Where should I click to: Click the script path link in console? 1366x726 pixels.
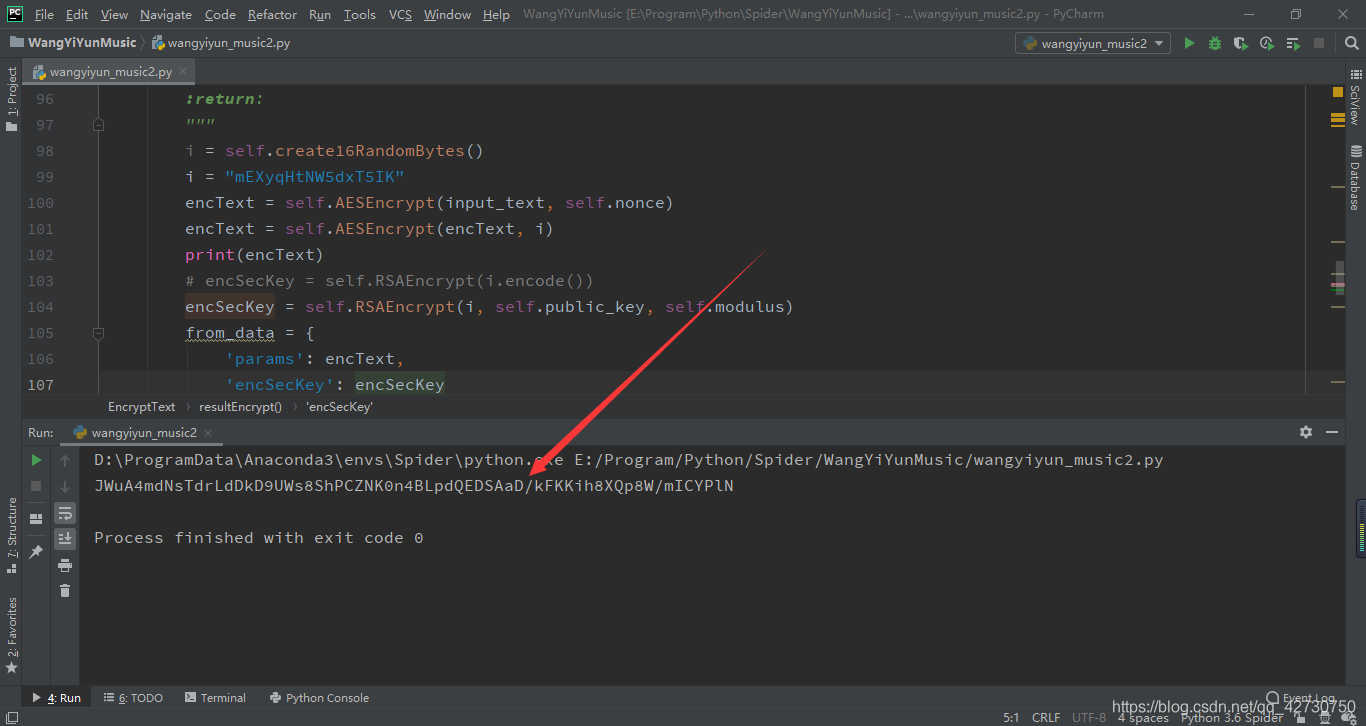point(869,460)
